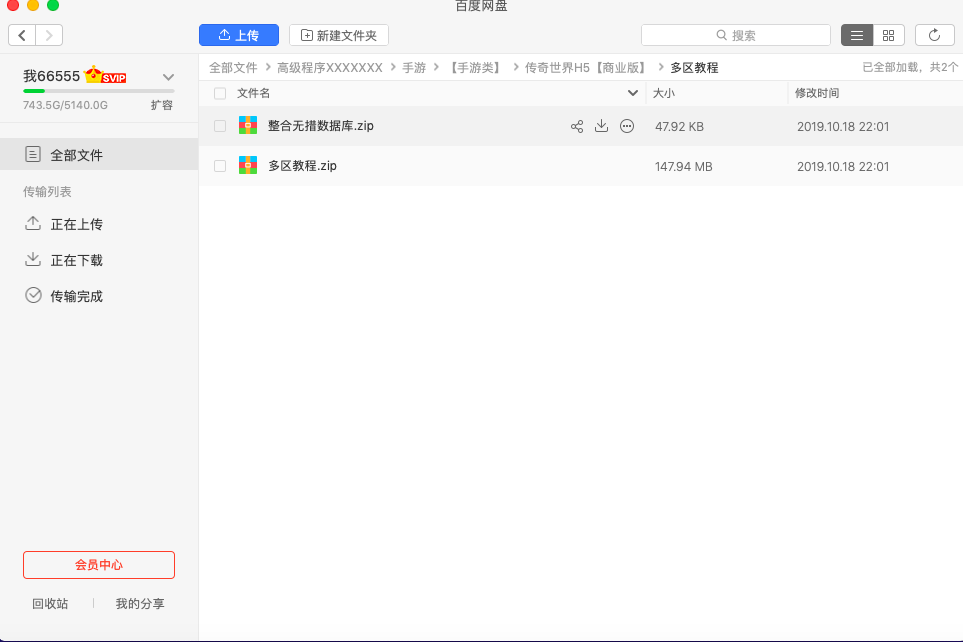Screen dimensions: 963x642
Task: Click the zip icon of 多区教程.zip
Action: tap(248, 165)
